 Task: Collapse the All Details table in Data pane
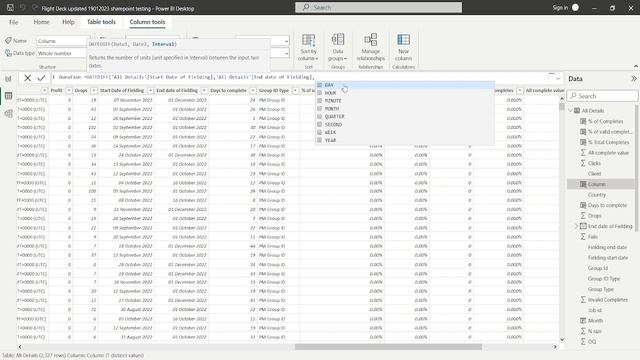pyautogui.click(x=571, y=111)
